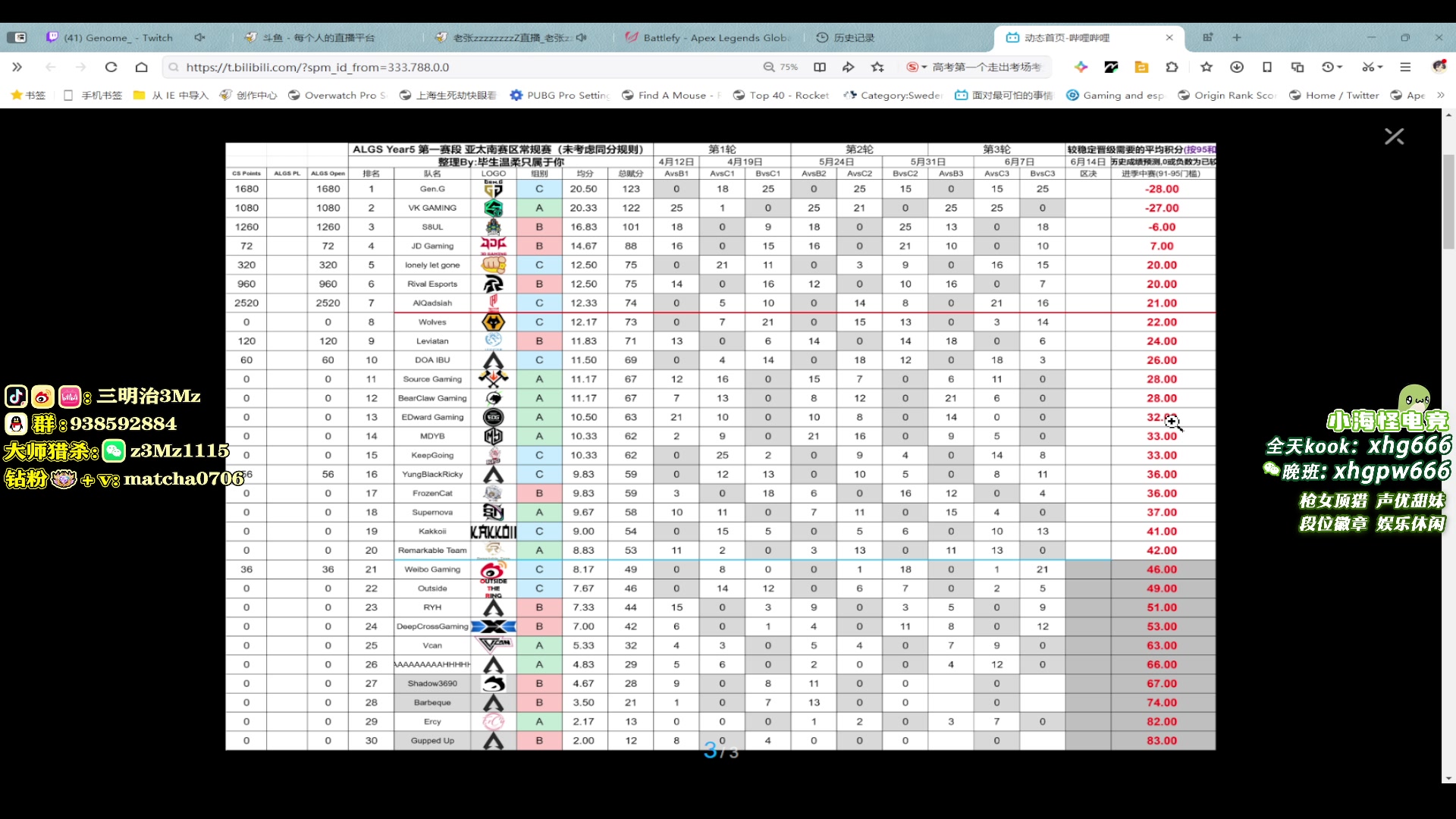The width and height of the screenshot is (1456, 819).
Task: Click the DeepCrossGaming team name cell
Action: [432, 626]
